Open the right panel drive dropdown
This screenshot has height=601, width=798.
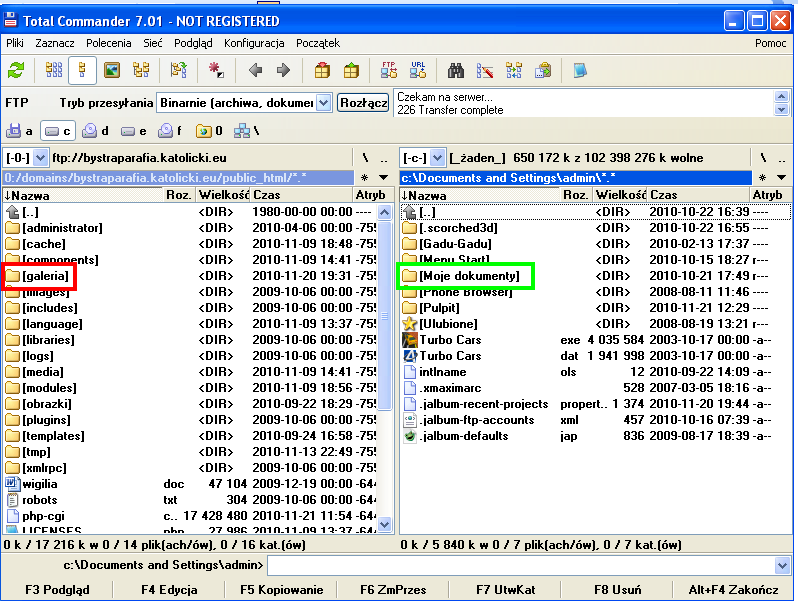point(436,158)
